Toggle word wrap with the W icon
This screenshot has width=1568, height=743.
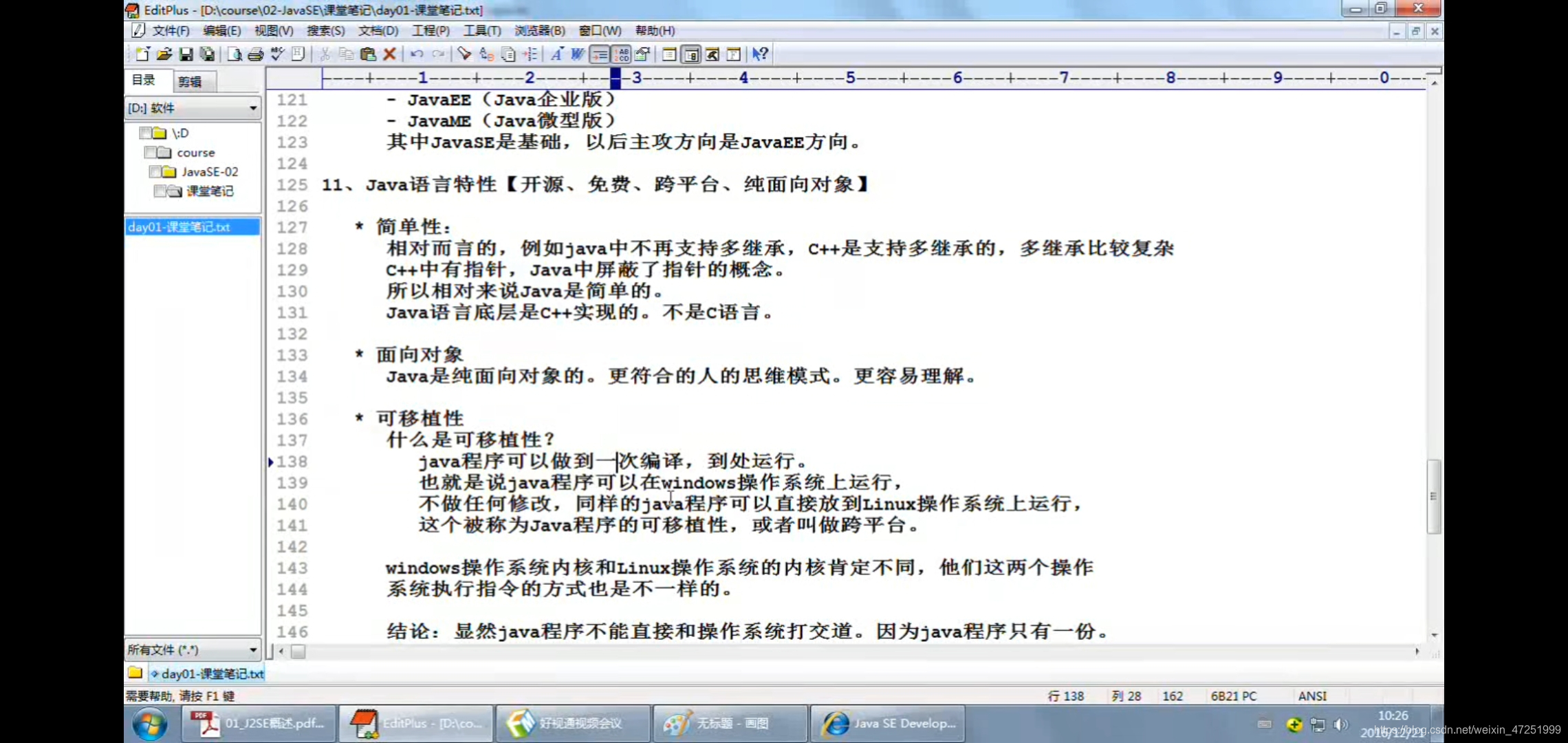point(576,54)
